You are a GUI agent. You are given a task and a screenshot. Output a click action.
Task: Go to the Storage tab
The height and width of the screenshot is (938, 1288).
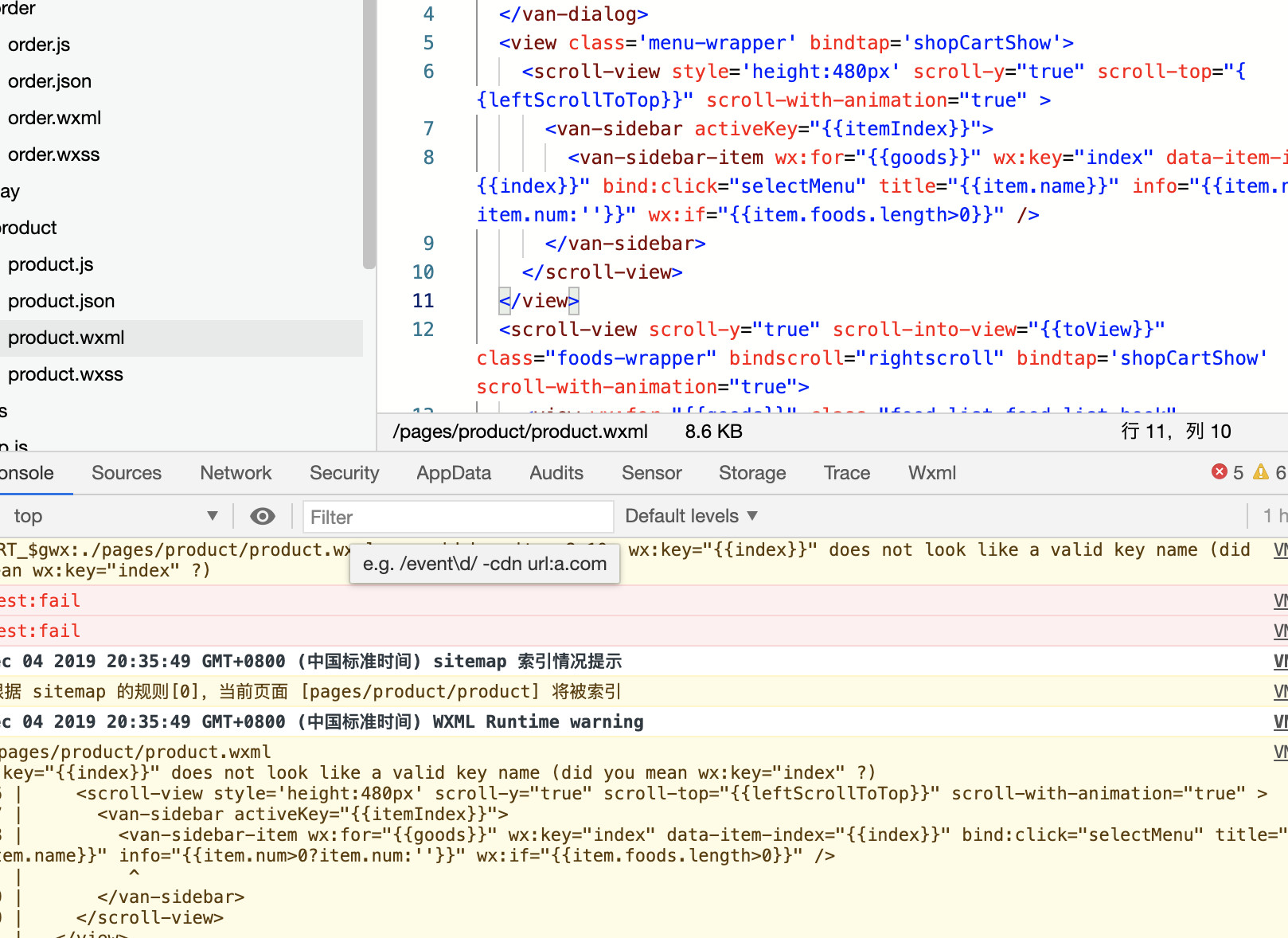click(752, 473)
